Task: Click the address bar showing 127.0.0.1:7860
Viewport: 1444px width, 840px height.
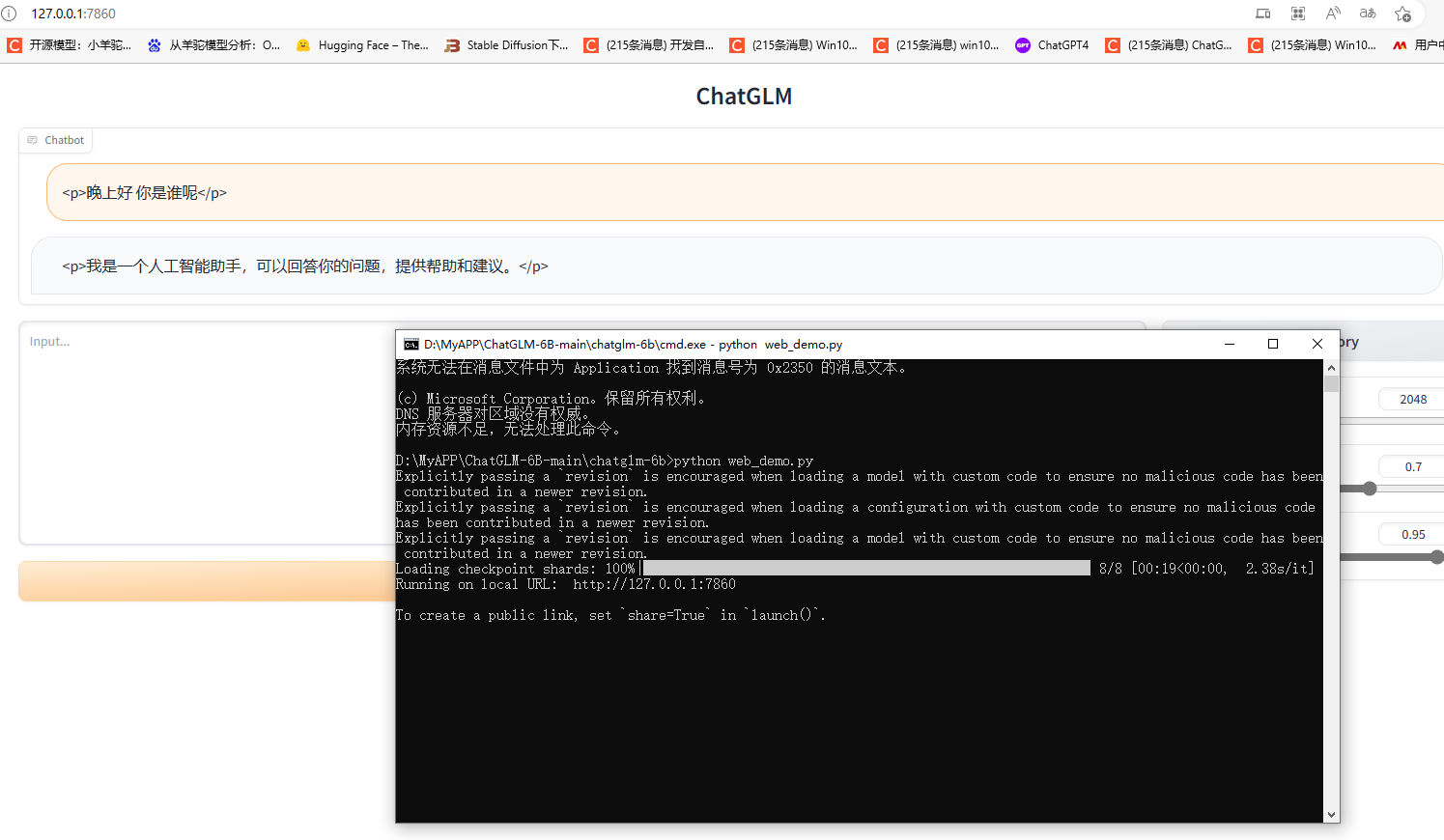Action: point(73,14)
